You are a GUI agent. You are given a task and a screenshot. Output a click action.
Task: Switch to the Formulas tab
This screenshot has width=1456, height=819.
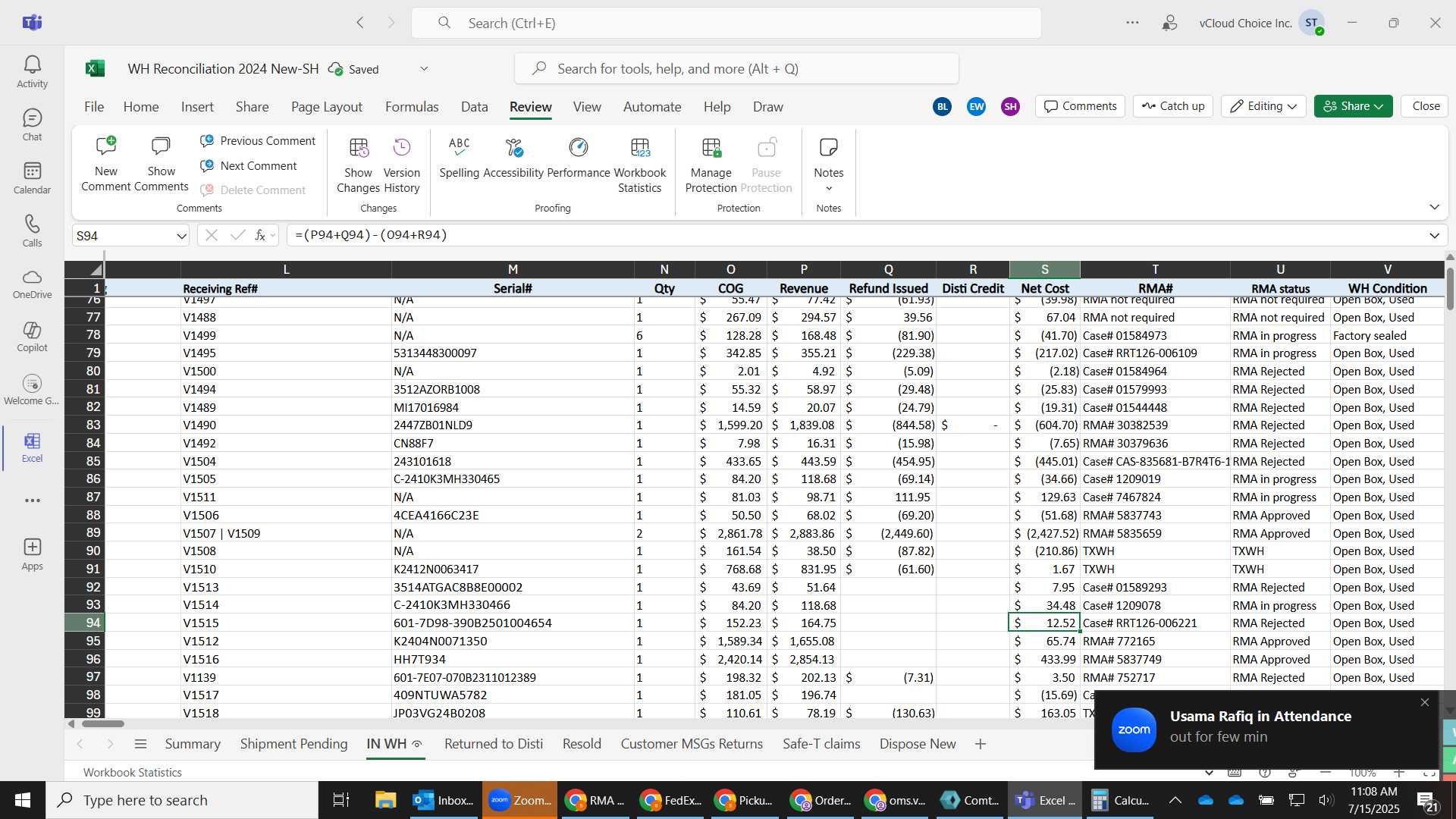(412, 107)
